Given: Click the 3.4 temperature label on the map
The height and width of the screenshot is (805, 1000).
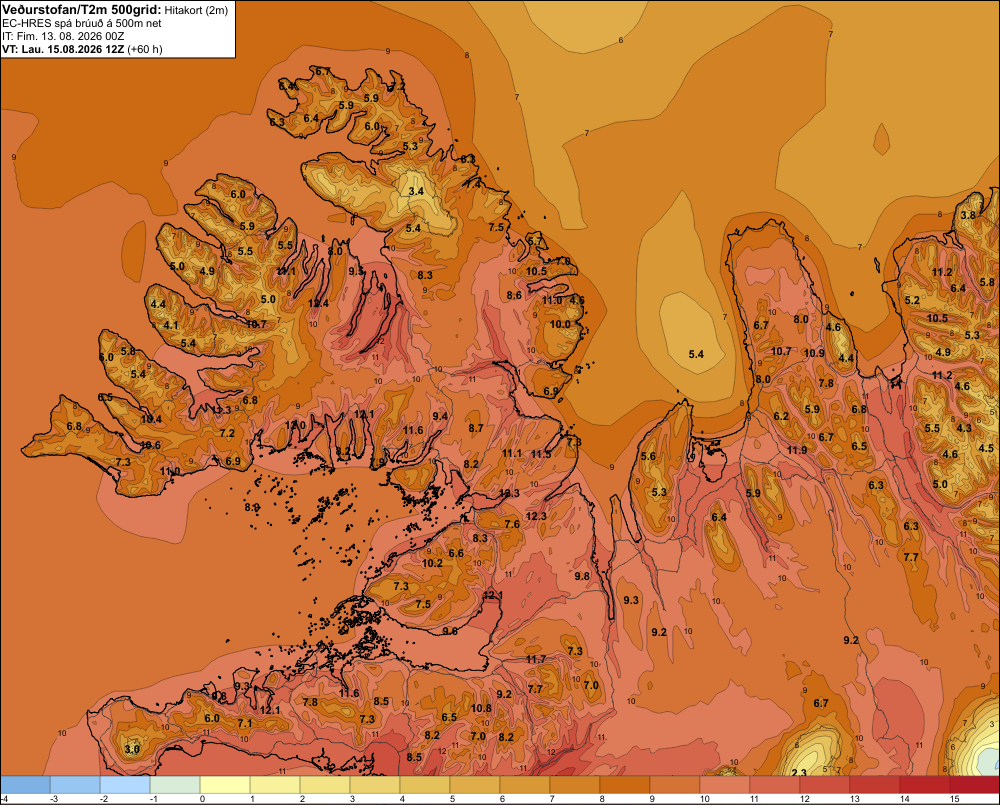Looking at the screenshot, I should tap(416, 191).
